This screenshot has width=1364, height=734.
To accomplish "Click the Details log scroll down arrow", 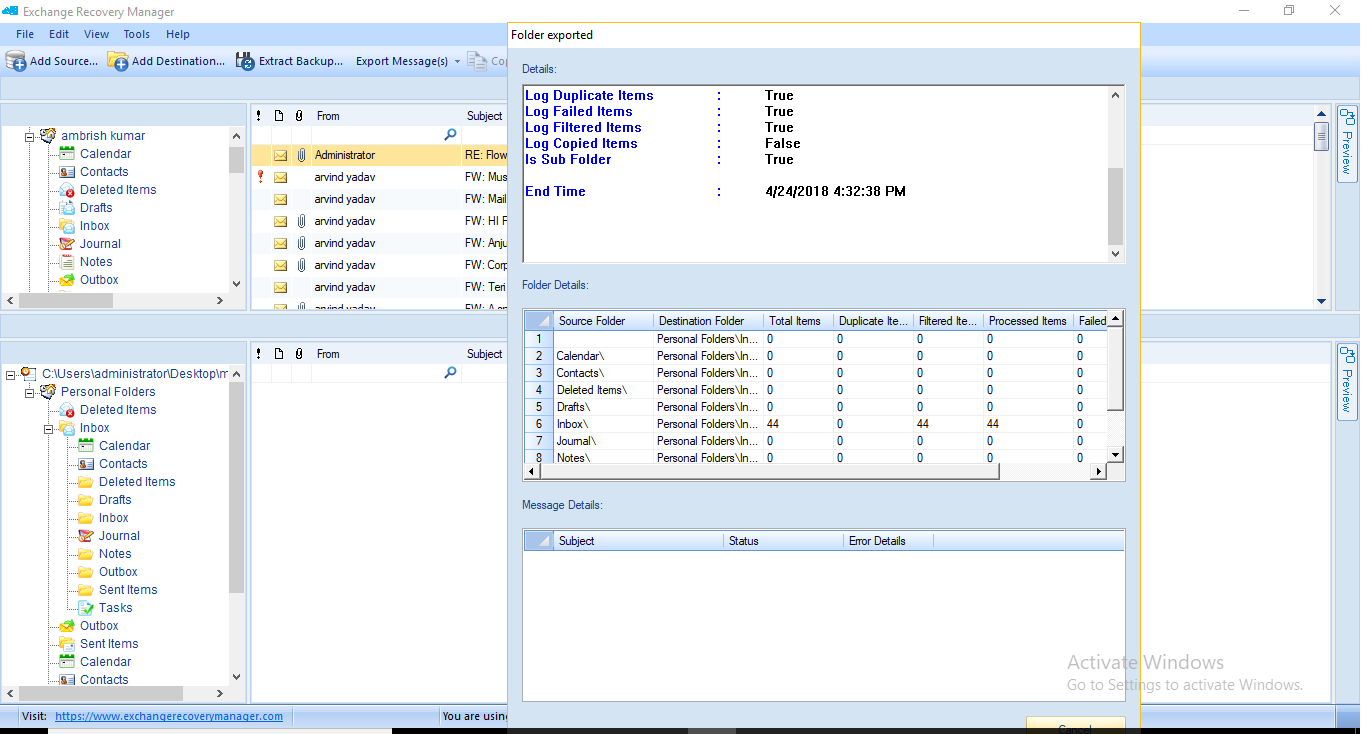I will [1116, 255].
